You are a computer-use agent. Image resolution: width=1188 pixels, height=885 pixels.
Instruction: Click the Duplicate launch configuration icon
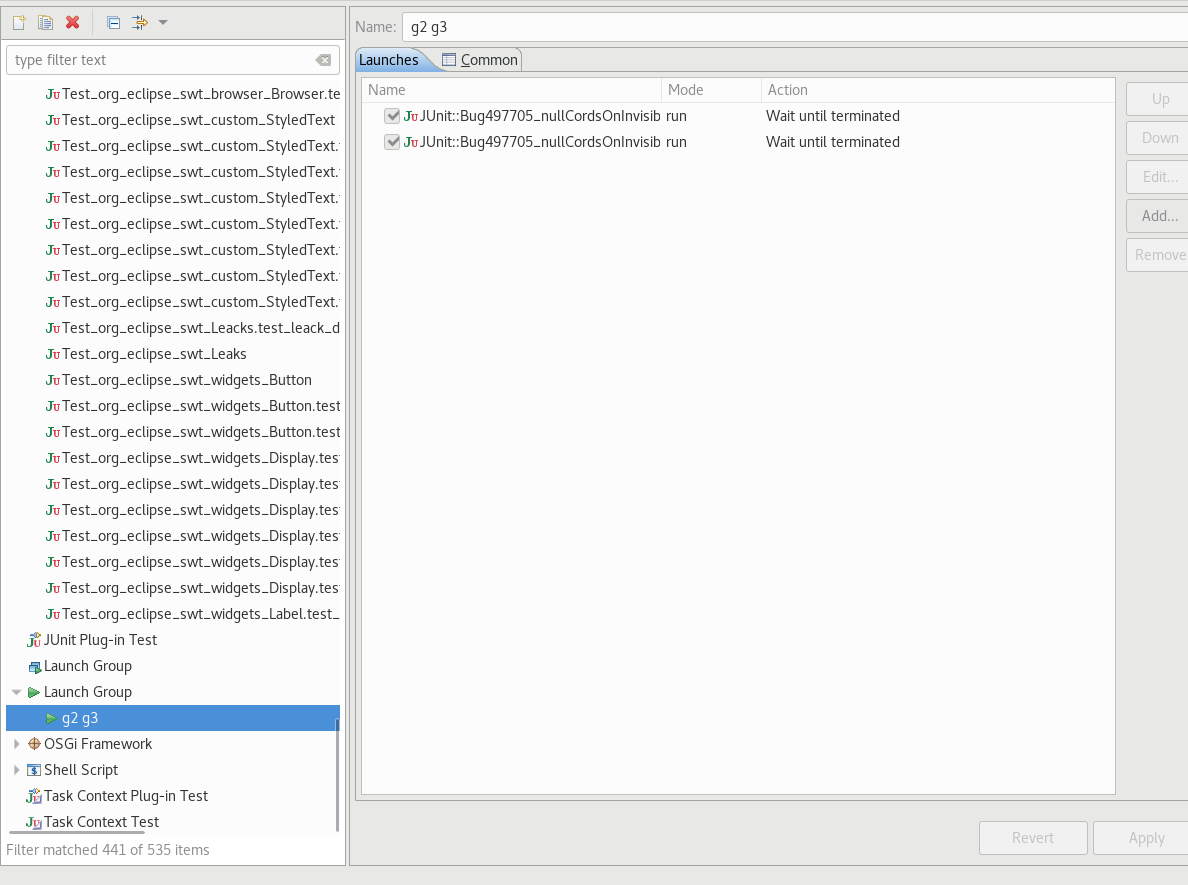point(45,22)
